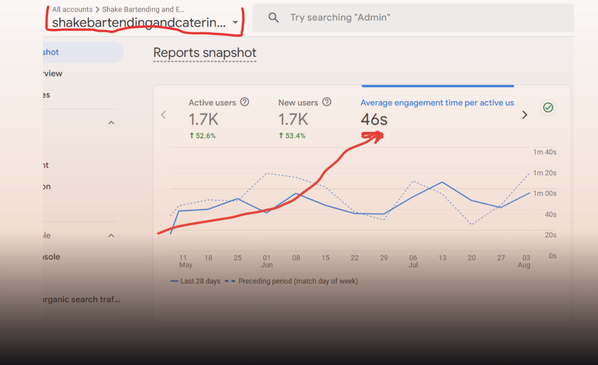Go to previous metrics with left chevron

point(163,115)
